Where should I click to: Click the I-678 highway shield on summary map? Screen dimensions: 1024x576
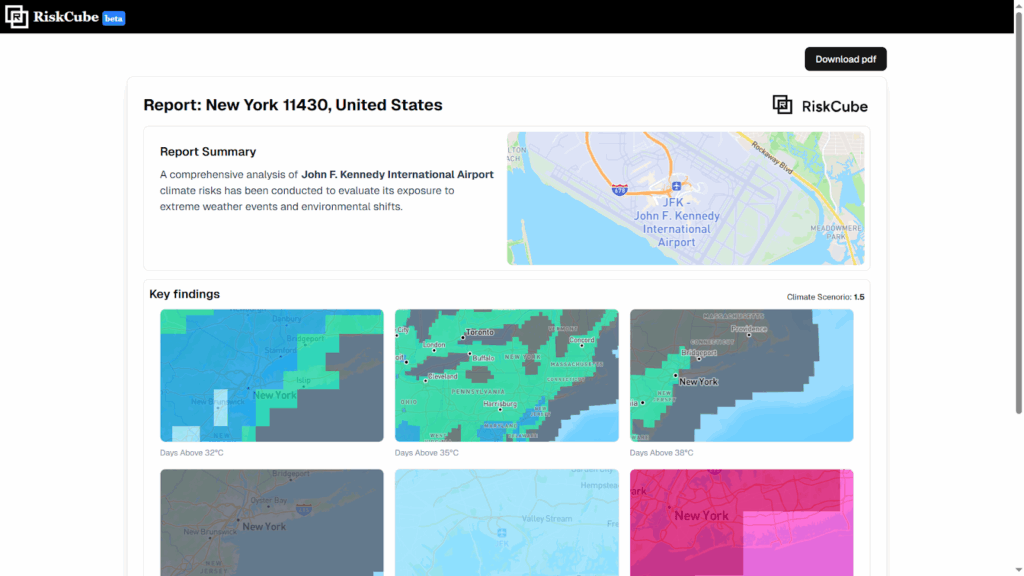pyautogui.click(x=620, y=188)
